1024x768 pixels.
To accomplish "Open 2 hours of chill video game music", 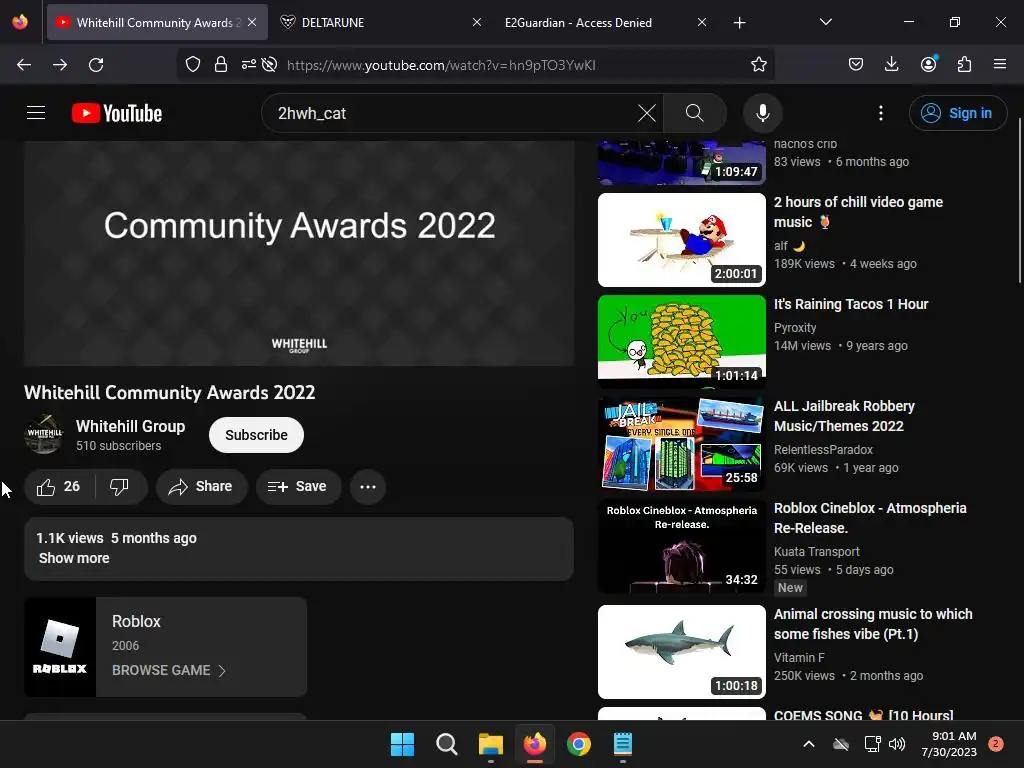I will 858,212.
